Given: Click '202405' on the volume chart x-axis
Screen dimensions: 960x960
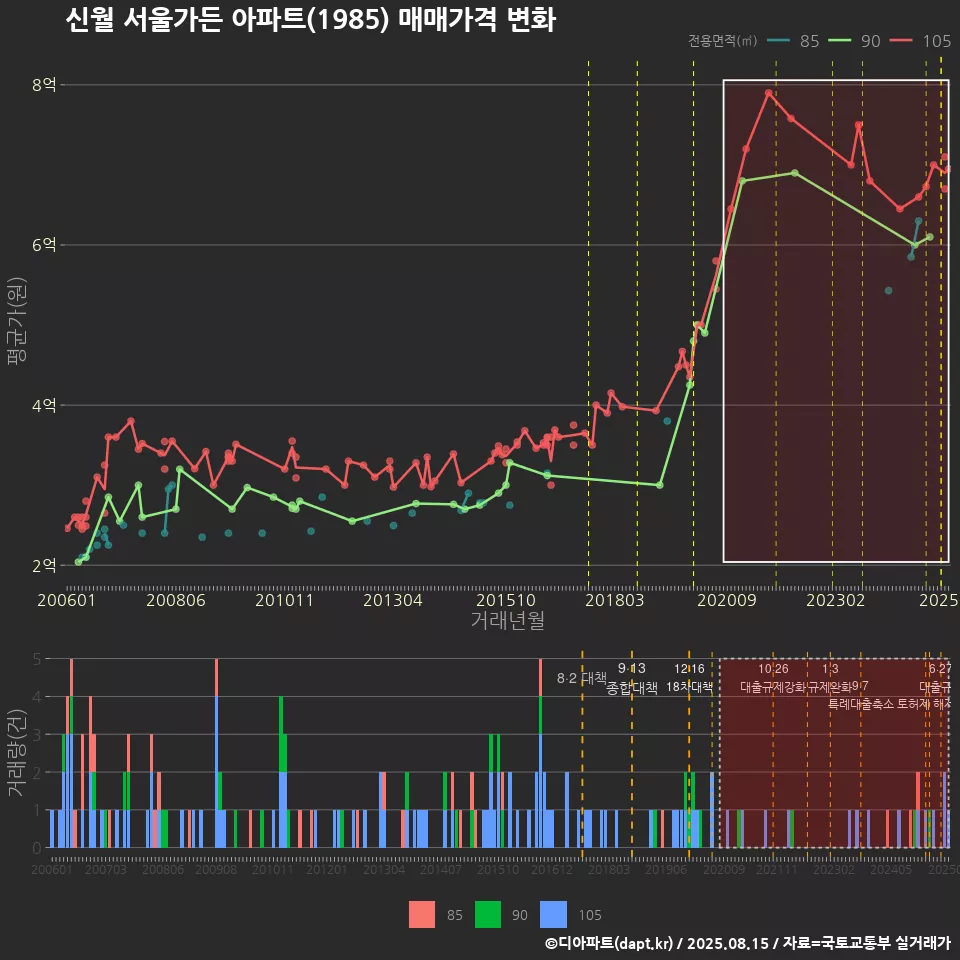Looking at the screenshot, I should click(x=891, y=869).
